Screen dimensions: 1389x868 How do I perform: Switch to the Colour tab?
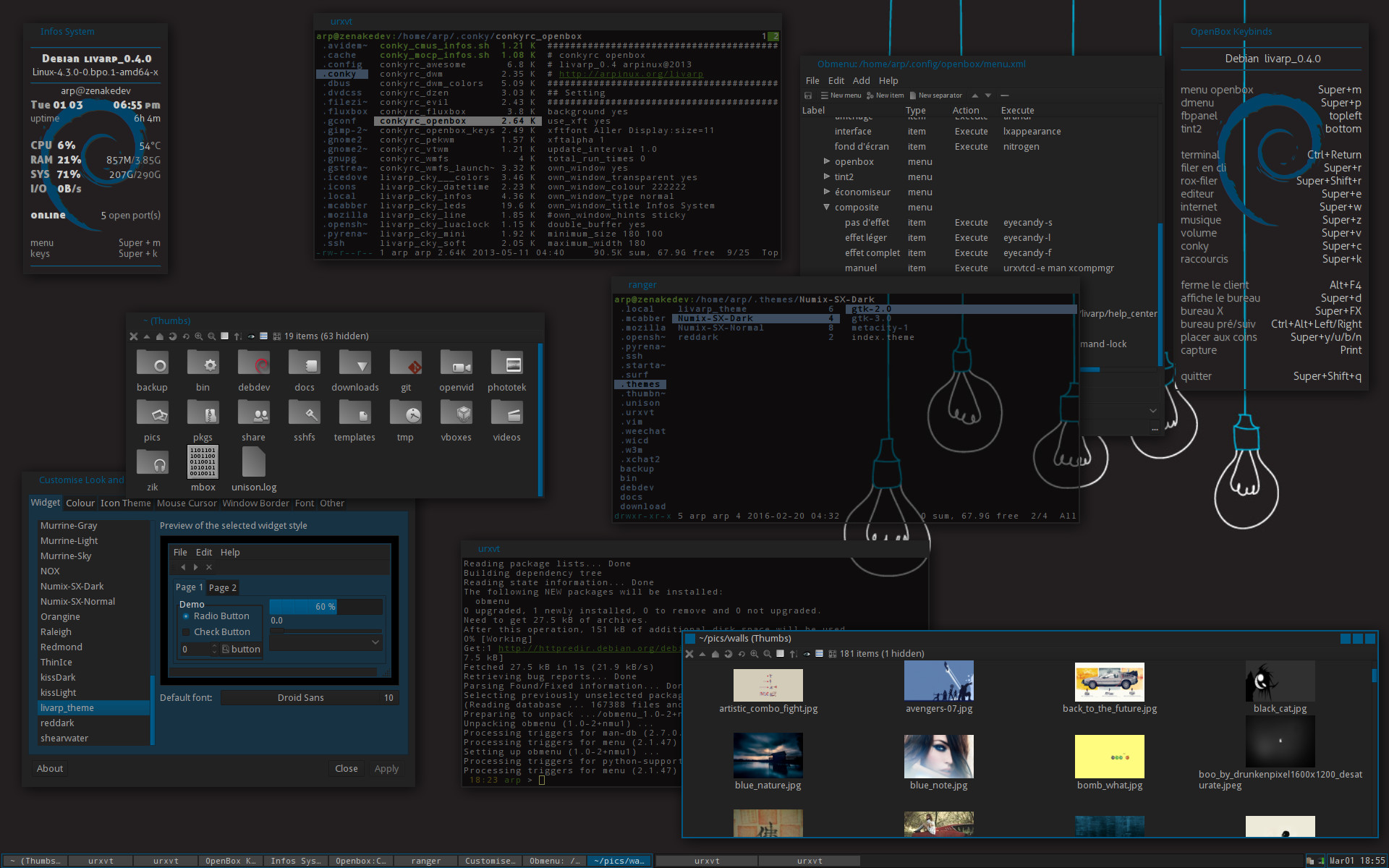point(80,503)
